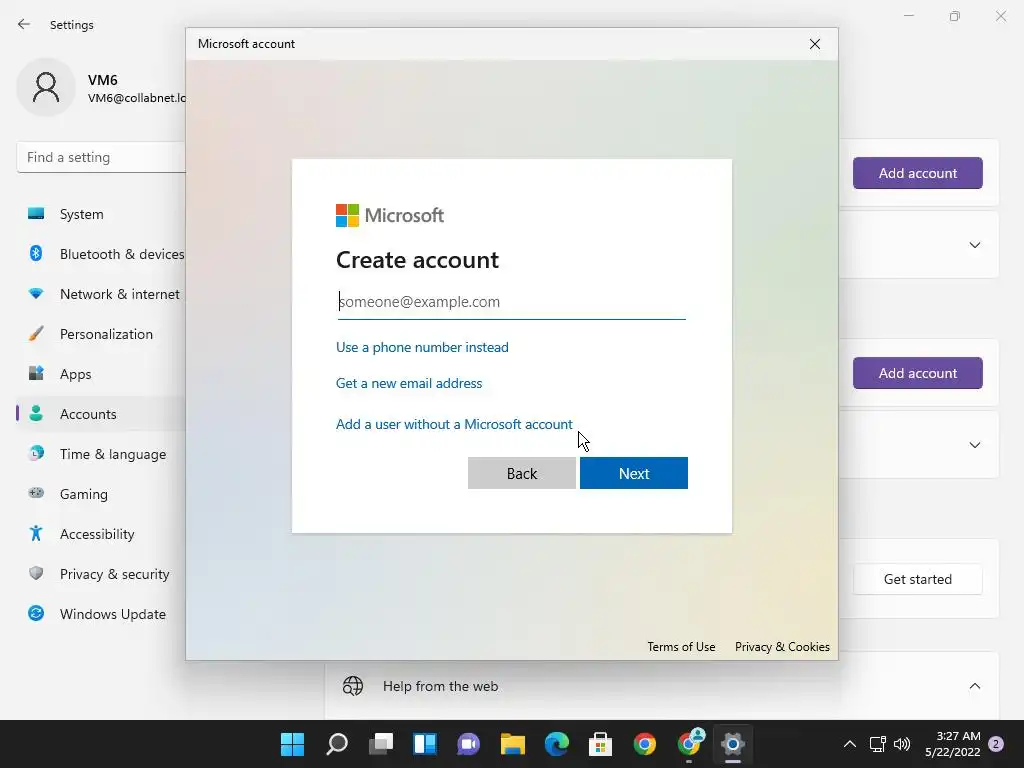Open the Windows Start menu
Screen dimensions: 1024x768
293,744
